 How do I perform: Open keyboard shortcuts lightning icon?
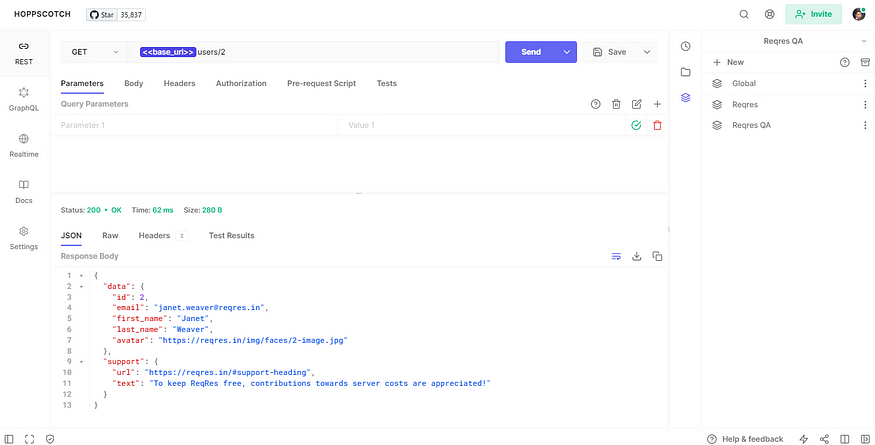(804, 439)
